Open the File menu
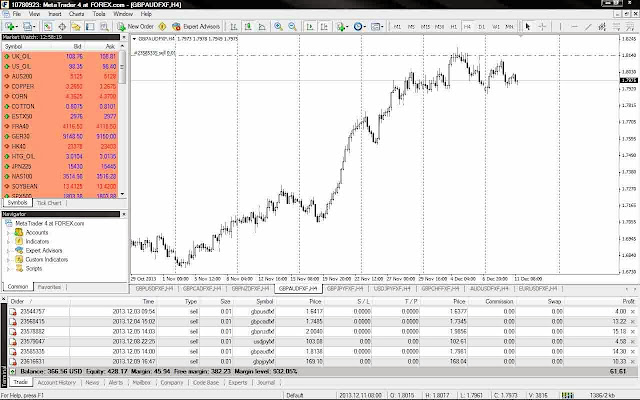The height and width of the screenshot is (400, 640). [x=17, y=14]
